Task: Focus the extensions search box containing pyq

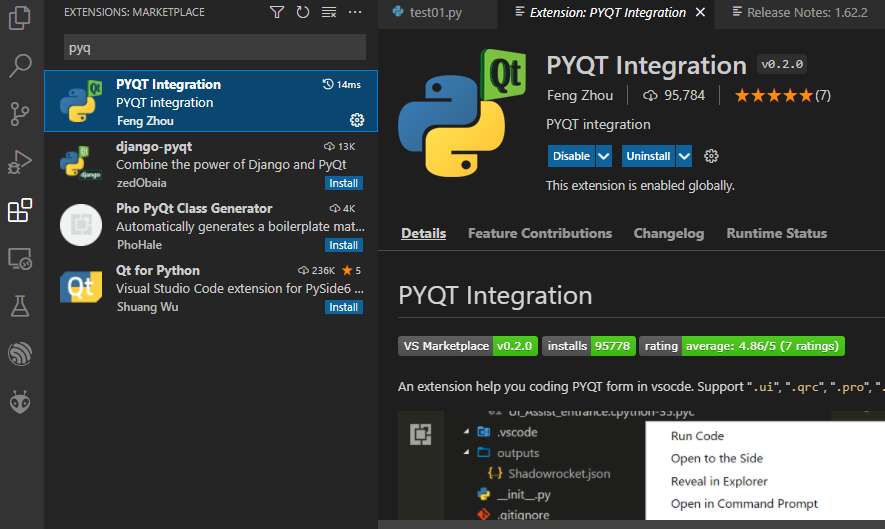Action: pos(214,47)
